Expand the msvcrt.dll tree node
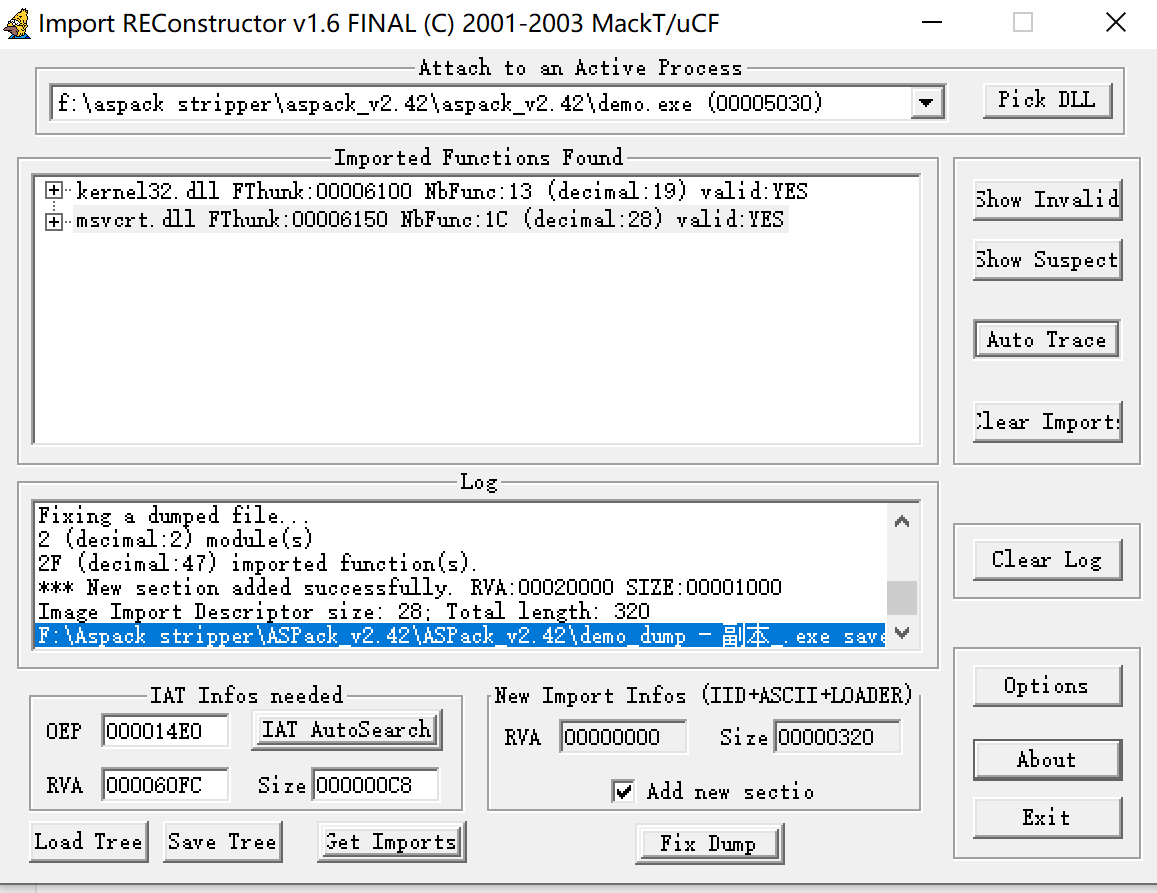 coord(53,221)
